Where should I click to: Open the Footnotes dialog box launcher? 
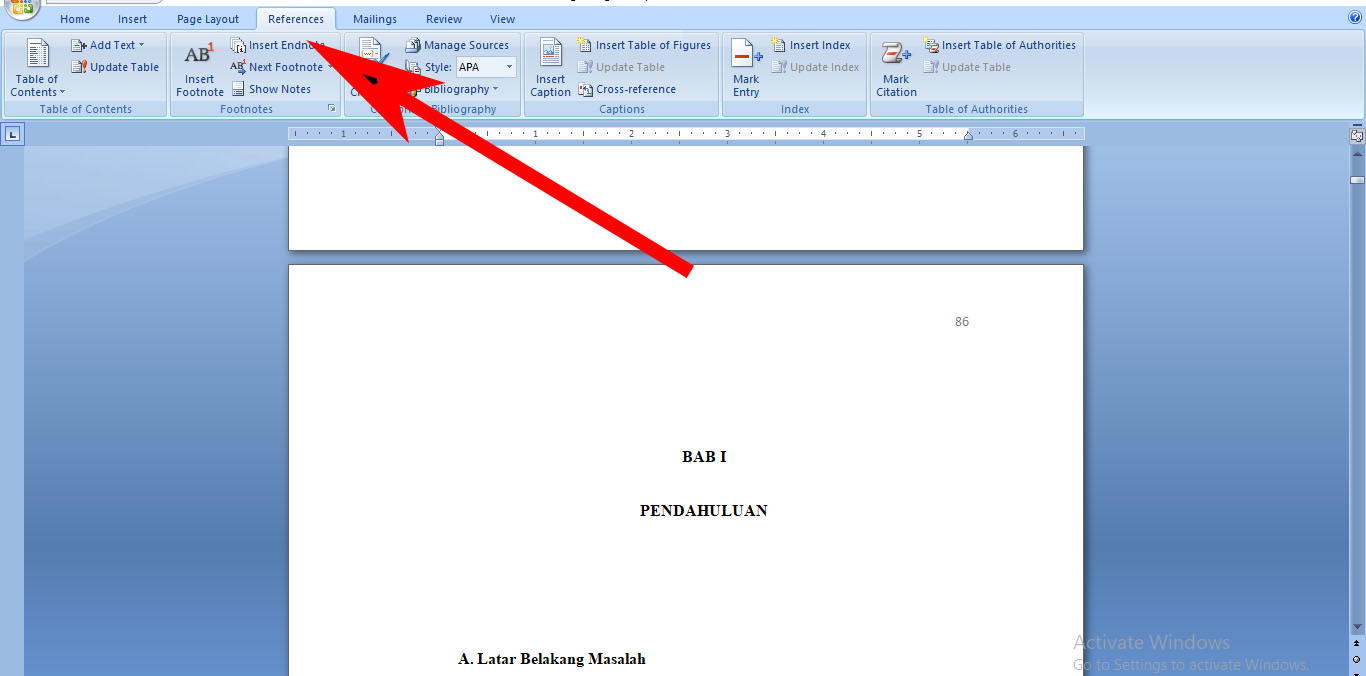pos(331,108)
